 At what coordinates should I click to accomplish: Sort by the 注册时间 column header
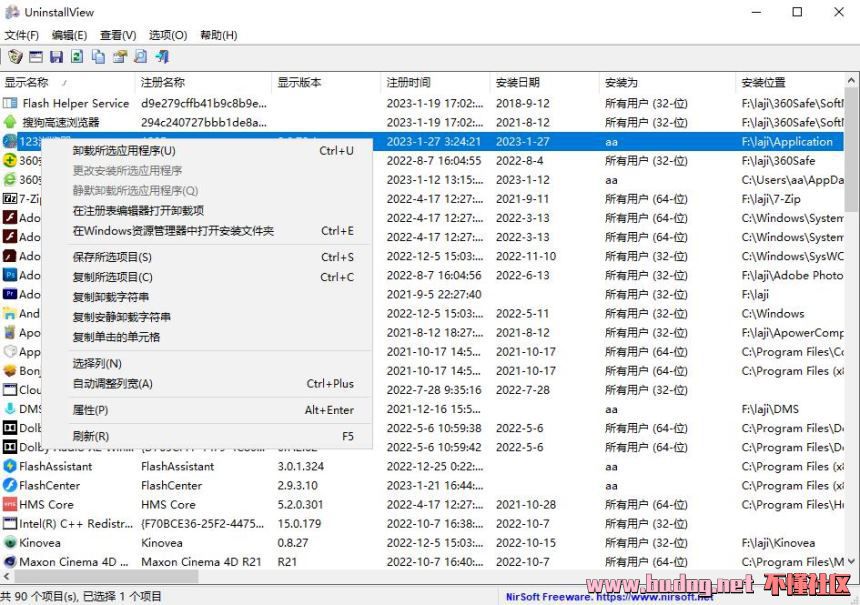coord(435,83)
